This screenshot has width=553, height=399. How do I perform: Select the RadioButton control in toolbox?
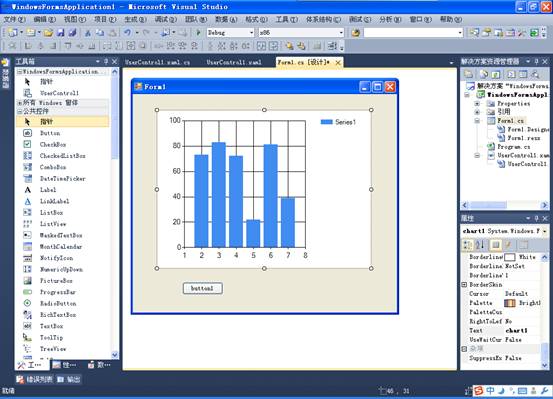pyautogui.click(x=58, y=303)
